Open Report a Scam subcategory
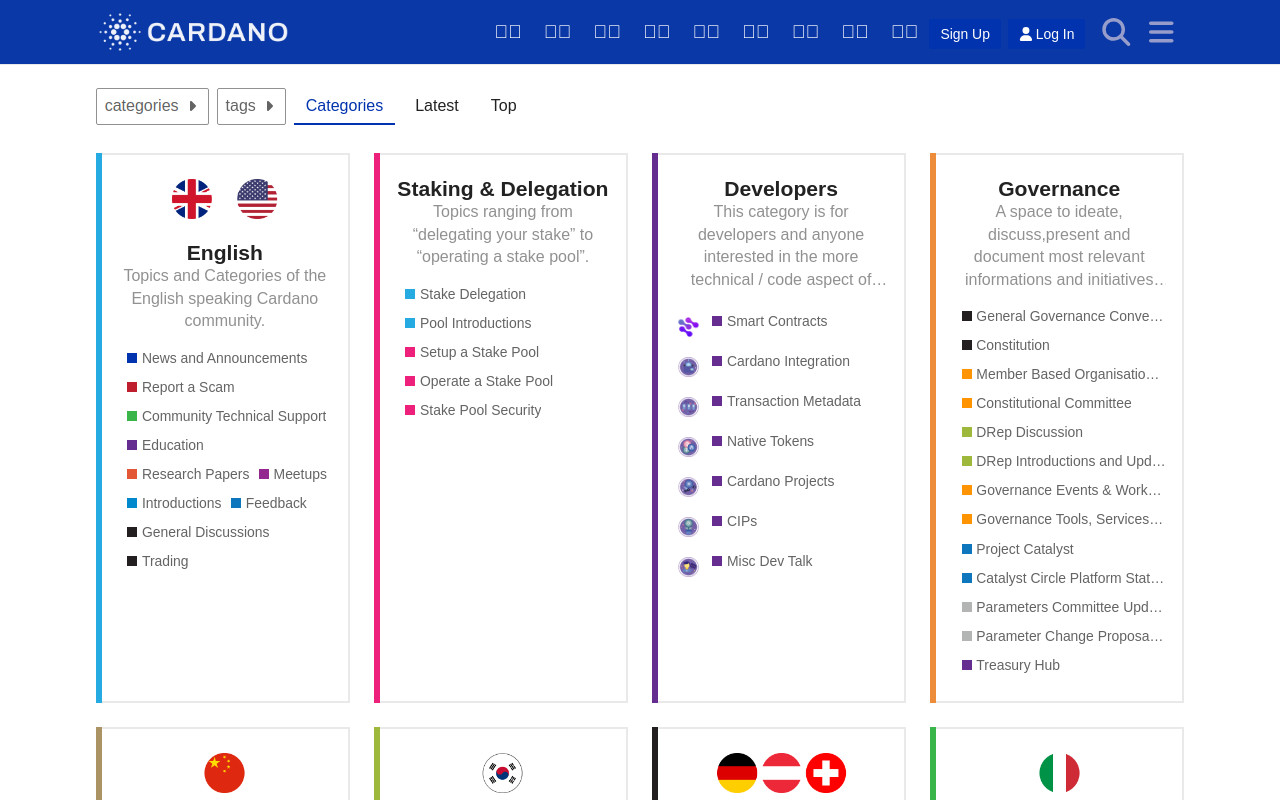The image size is (1280, 800). pos(181,387)
